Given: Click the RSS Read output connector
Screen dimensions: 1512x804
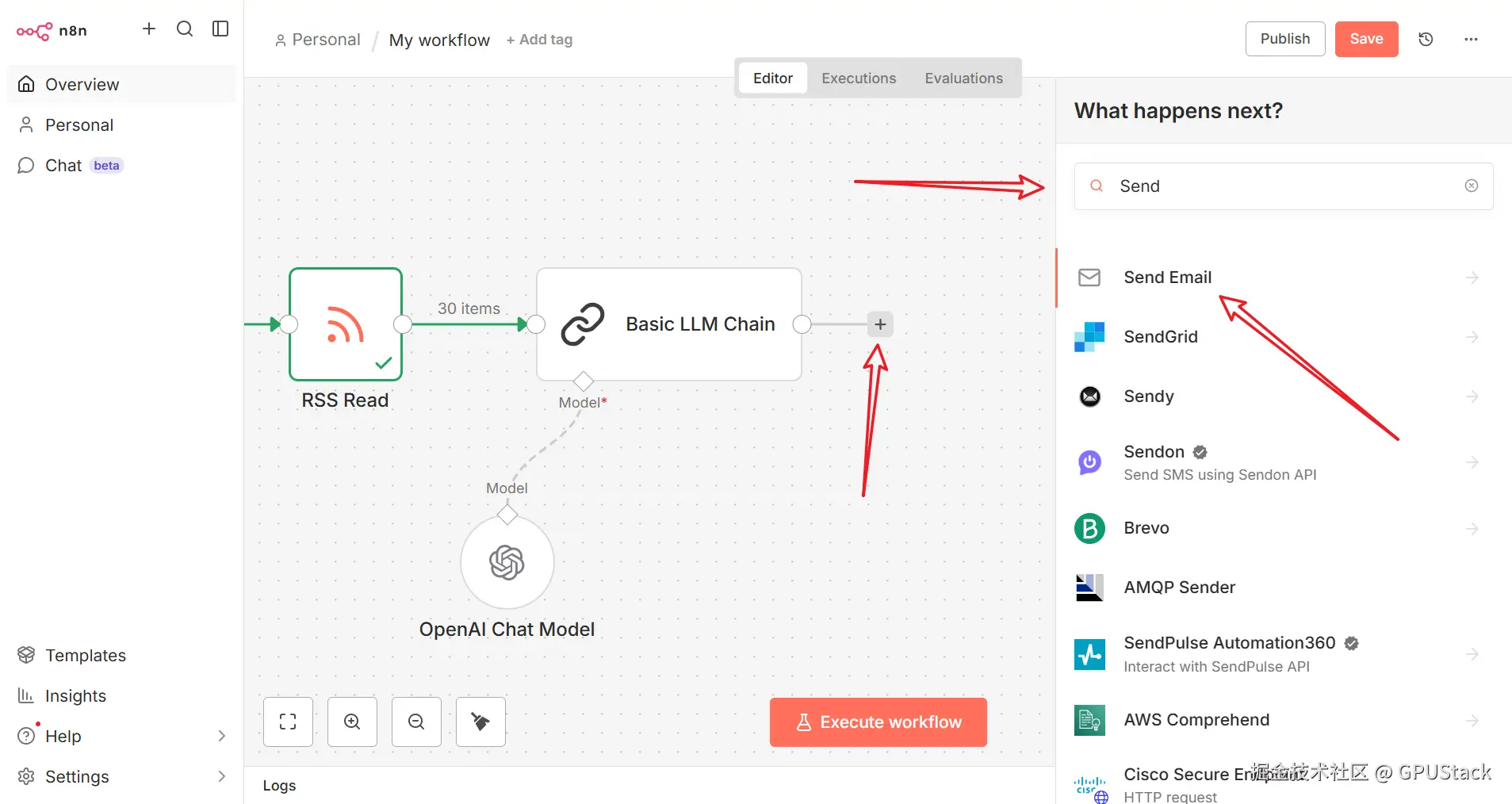Looking at the screenshot, I should (403, 324).
